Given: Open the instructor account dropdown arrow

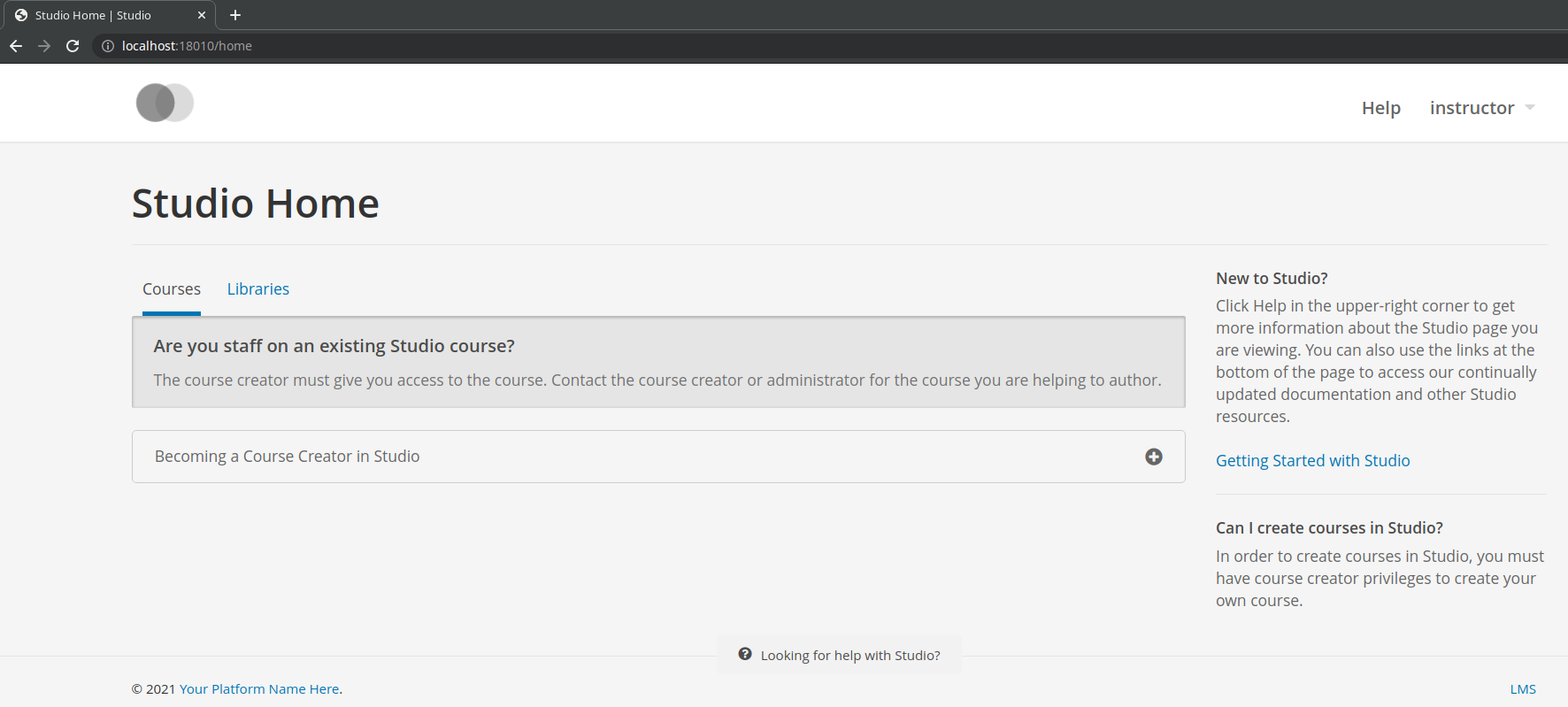Looking at the screenshot, I should click(1530, 108).
